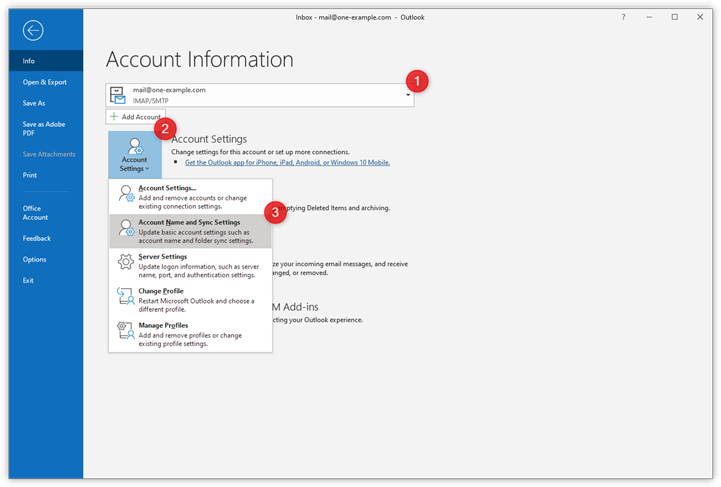721x487 pixels.
Task: Click the Help question mark icon
Action: [624, 17]
